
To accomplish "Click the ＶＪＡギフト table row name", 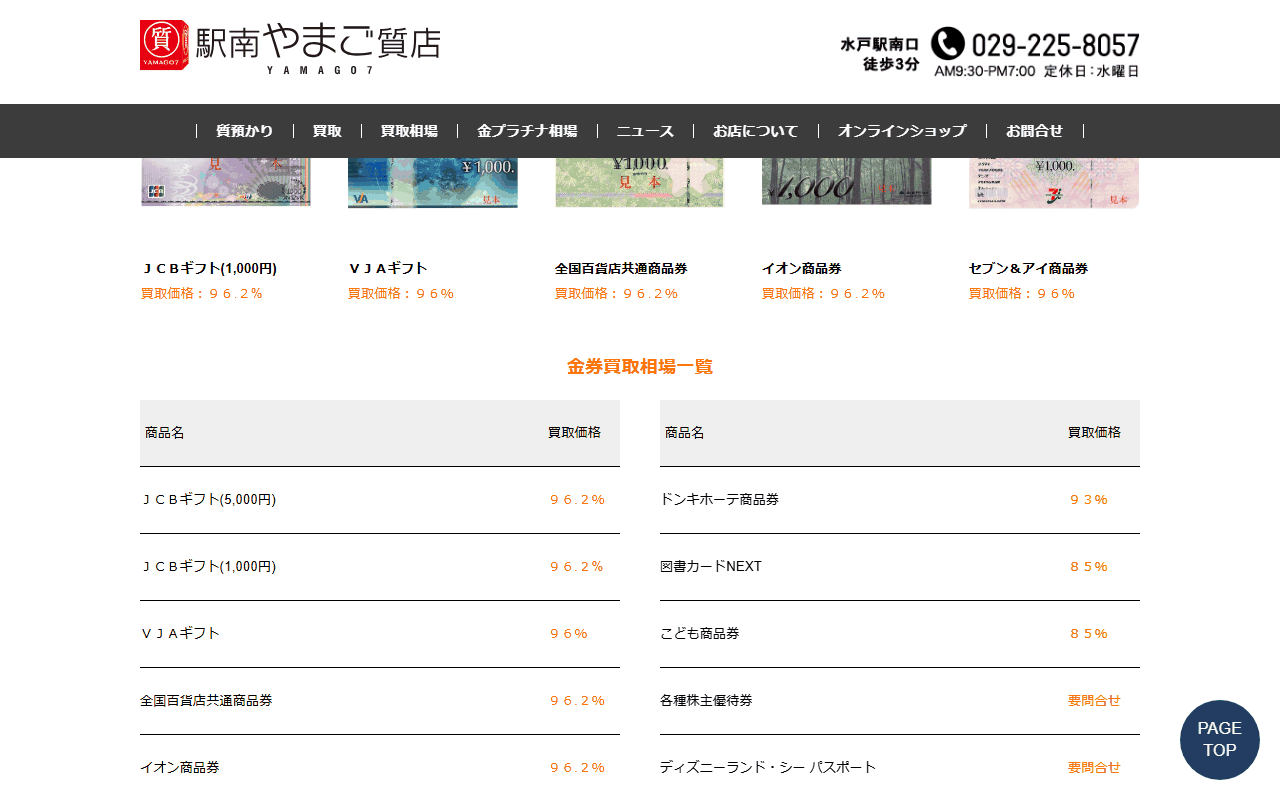I will pyautogui.click(x=180, y=633).
